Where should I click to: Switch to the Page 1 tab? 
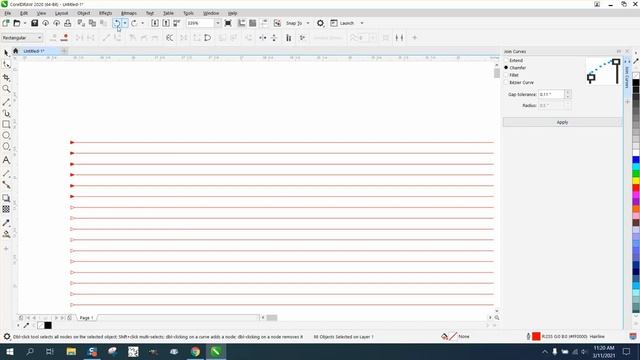pyautogui.click(x=86, y=318)
